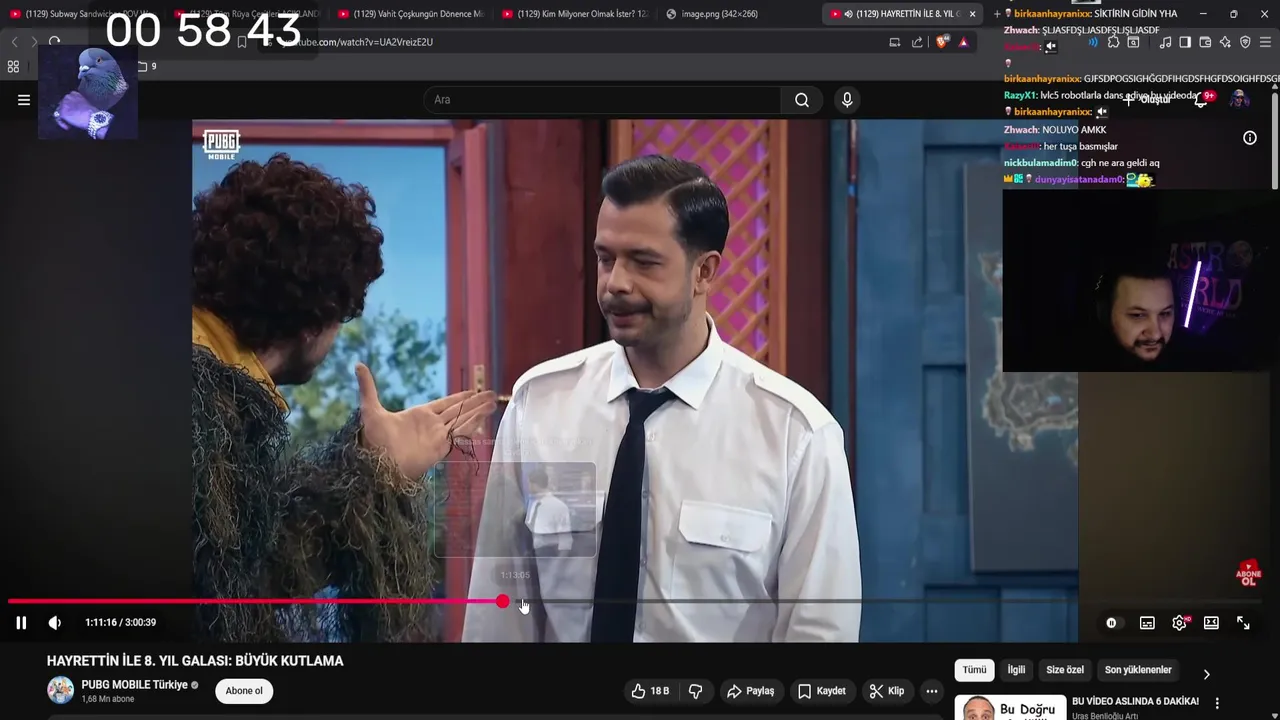
Task: Click the video title HAYRETTİN İLE 8. YIL GALASI
Action: (x=195, y=661)
